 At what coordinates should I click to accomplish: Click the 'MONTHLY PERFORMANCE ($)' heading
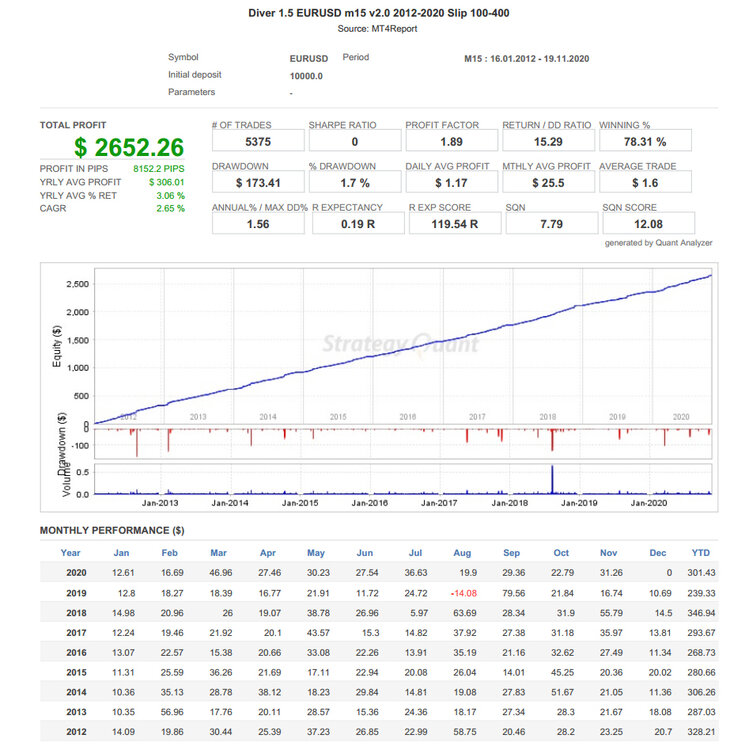point(112,530)
